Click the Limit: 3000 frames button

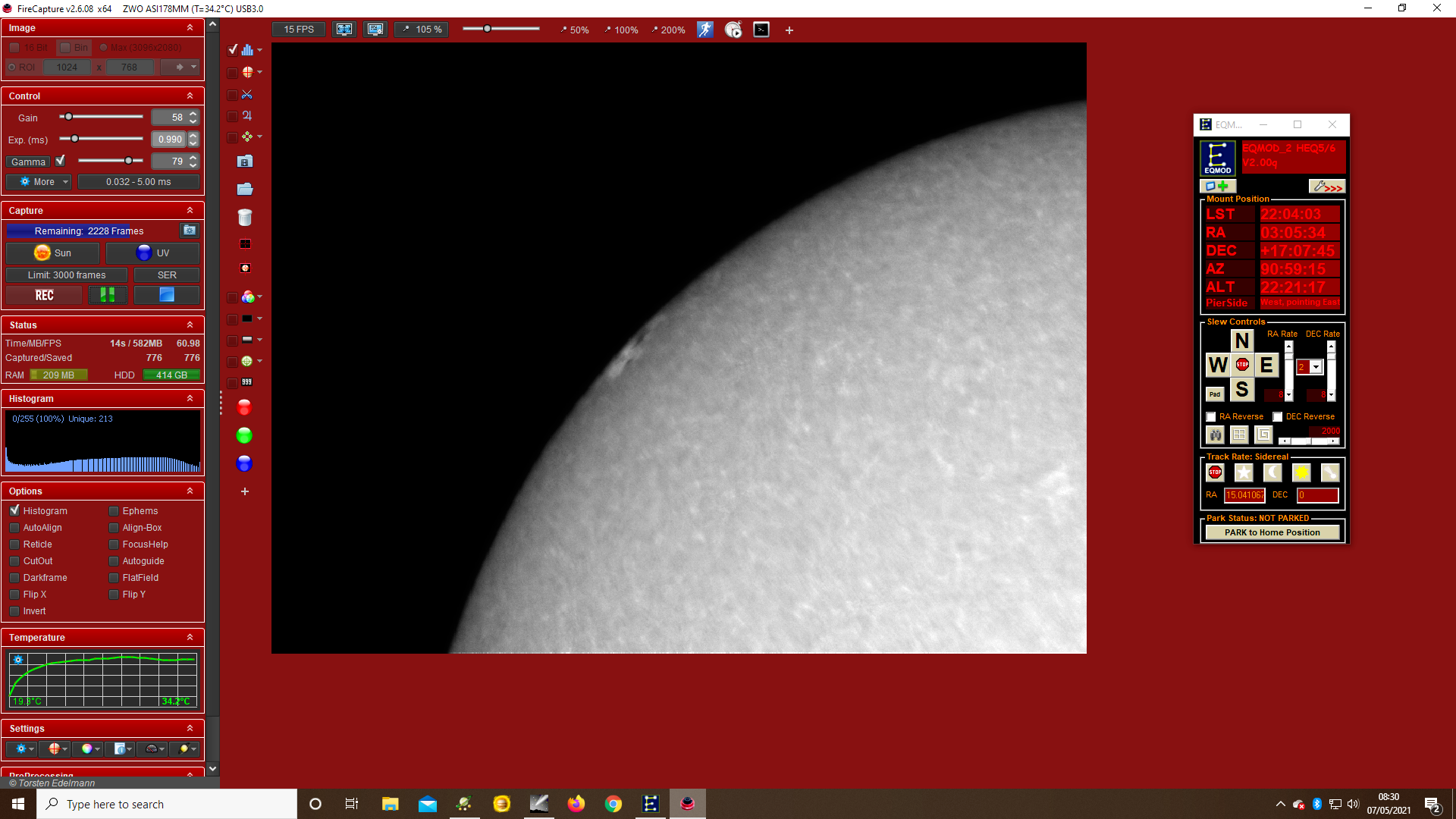pos(67,275)
